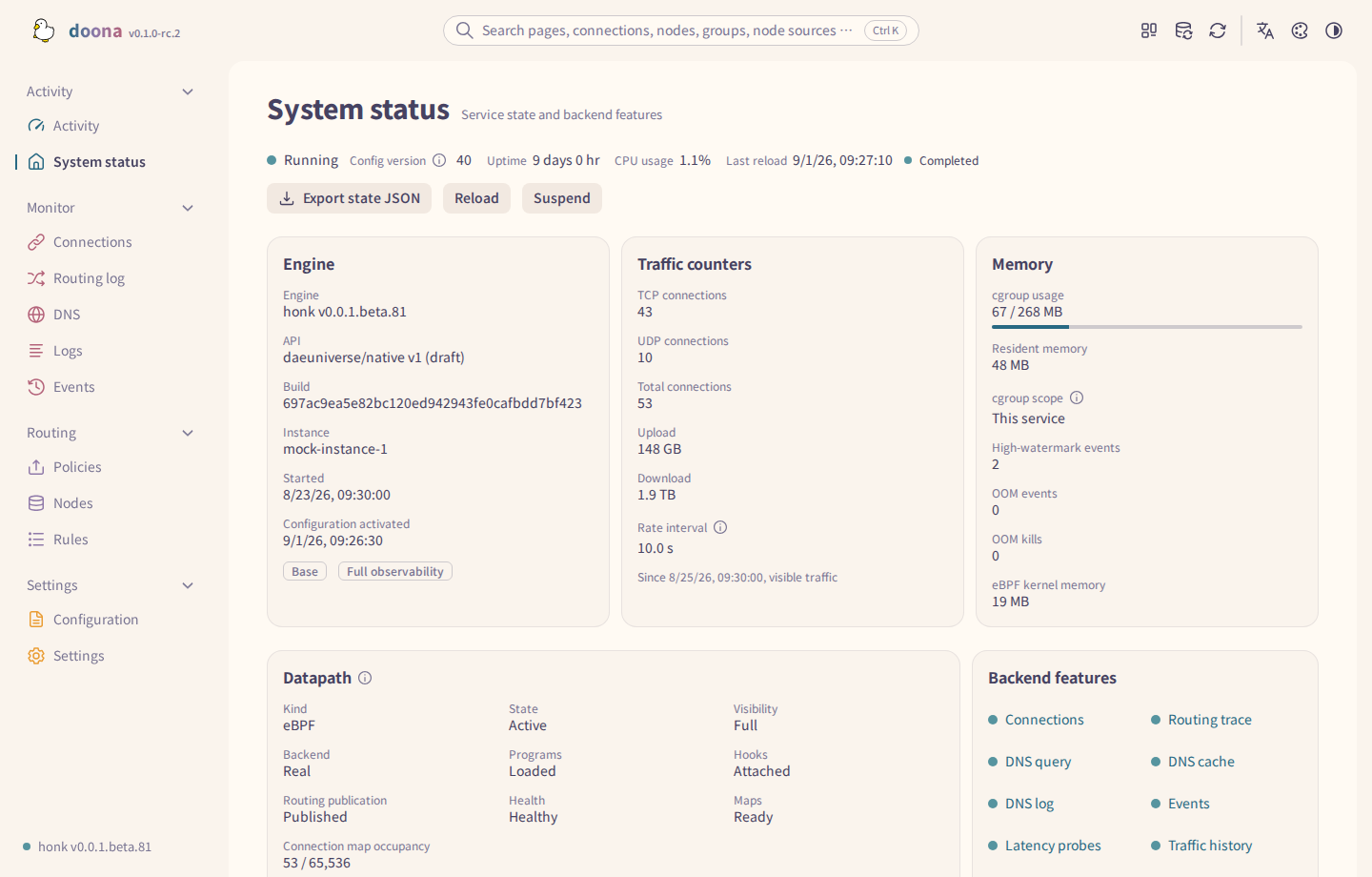The image size is (1372, 877).
Task: Open DNS cache backend feature link
Action: [1200, 762]
